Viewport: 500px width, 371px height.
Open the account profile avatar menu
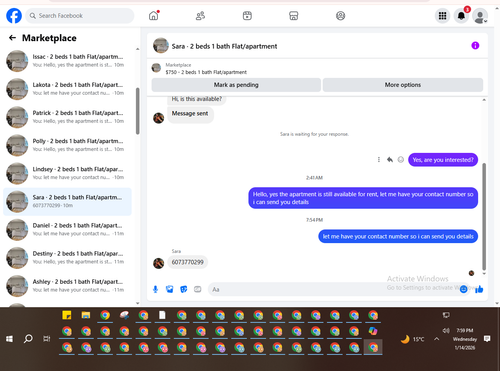point(480,16)
